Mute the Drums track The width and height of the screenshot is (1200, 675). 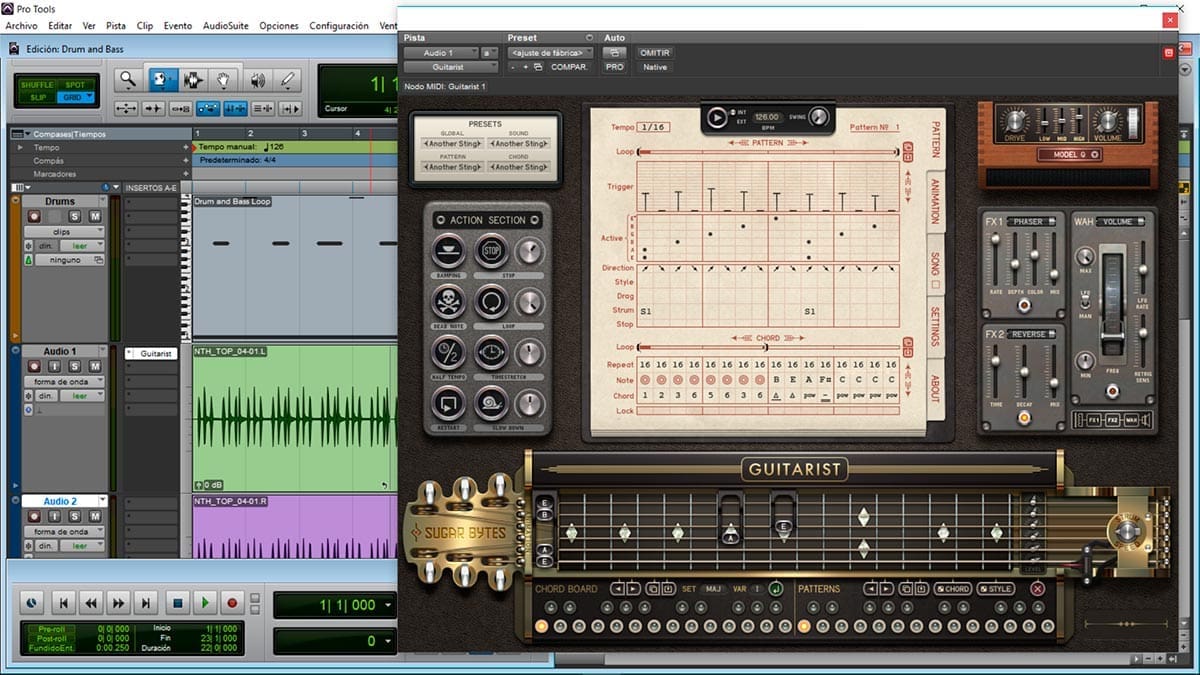94,216
